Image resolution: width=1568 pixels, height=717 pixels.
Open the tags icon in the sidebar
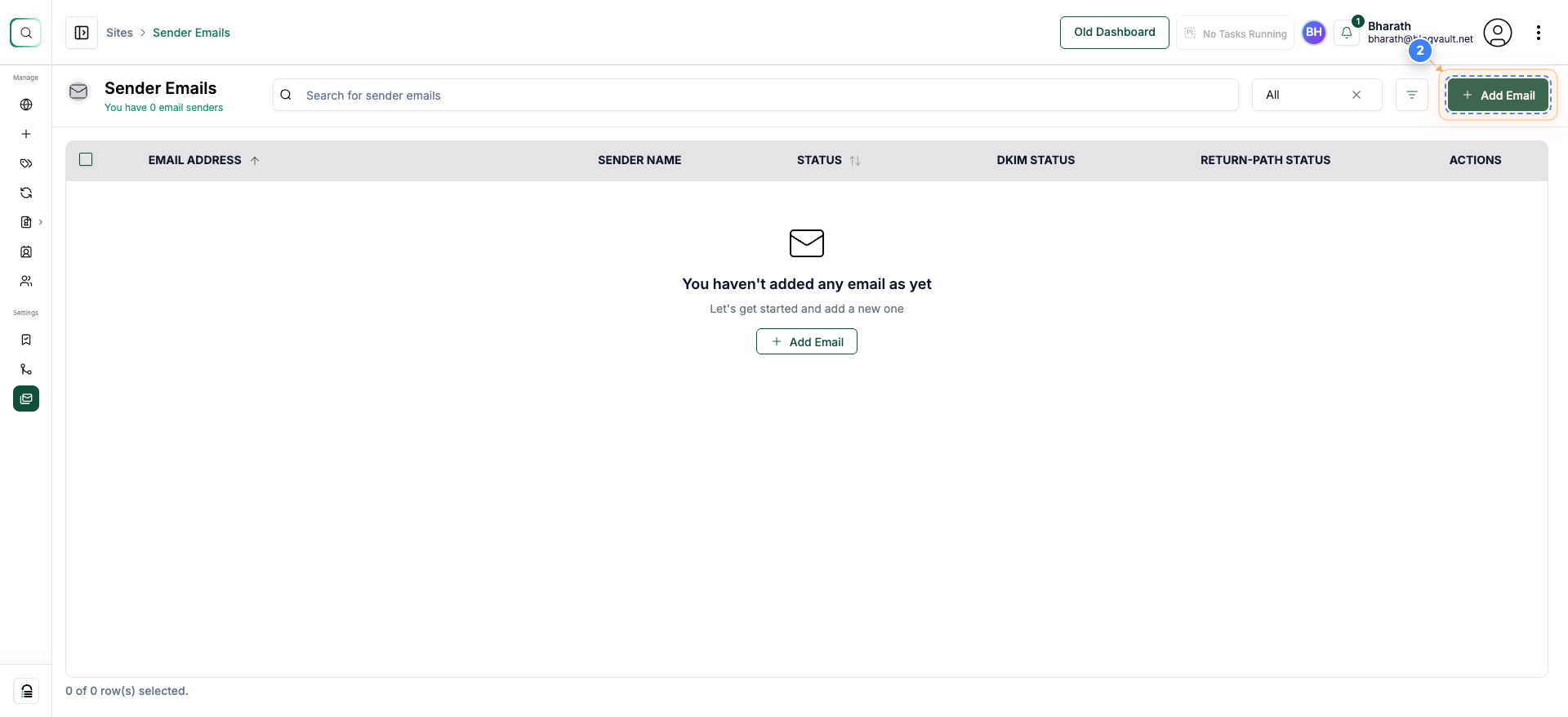pos(26,163)
